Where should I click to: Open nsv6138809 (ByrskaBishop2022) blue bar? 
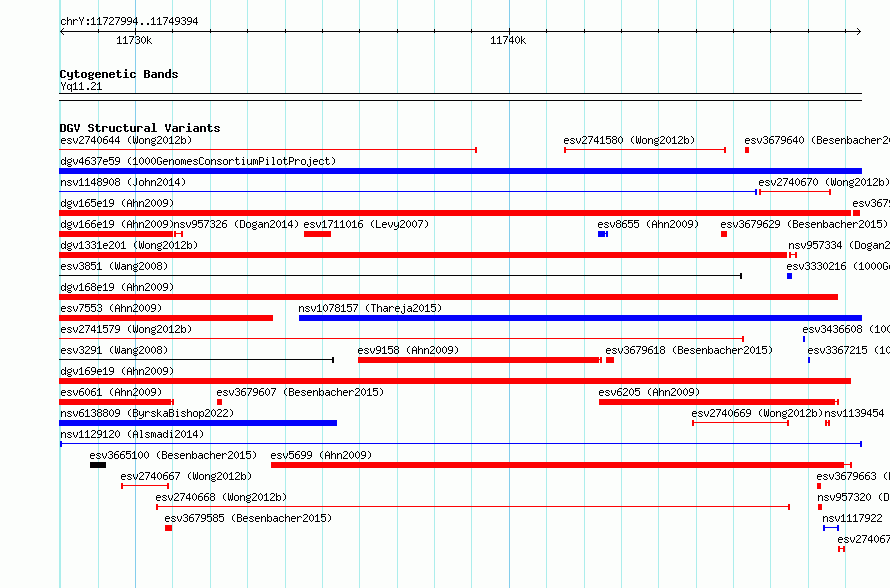click(x=198, y=423)
